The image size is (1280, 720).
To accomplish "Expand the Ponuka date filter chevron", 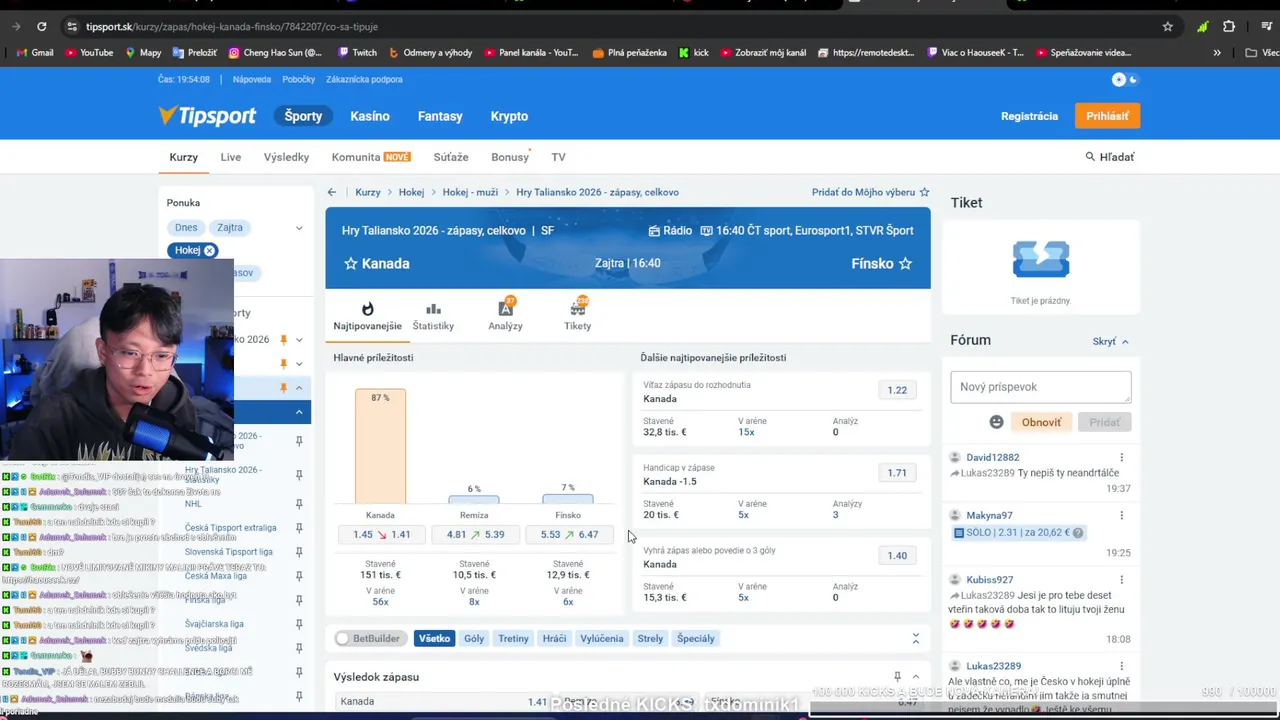I will (x=298, y=228).
